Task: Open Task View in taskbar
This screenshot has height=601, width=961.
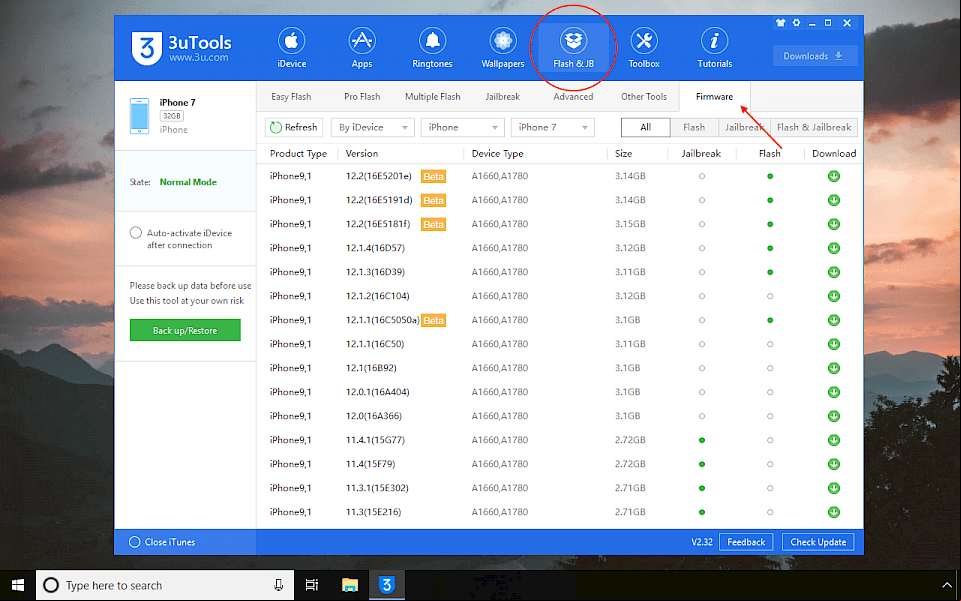Action: click(312, 586)
